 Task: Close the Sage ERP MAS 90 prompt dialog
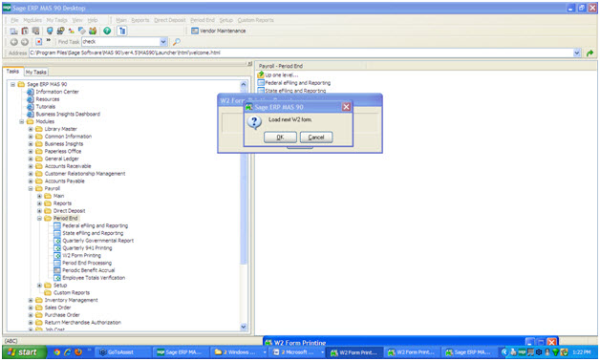346,107
